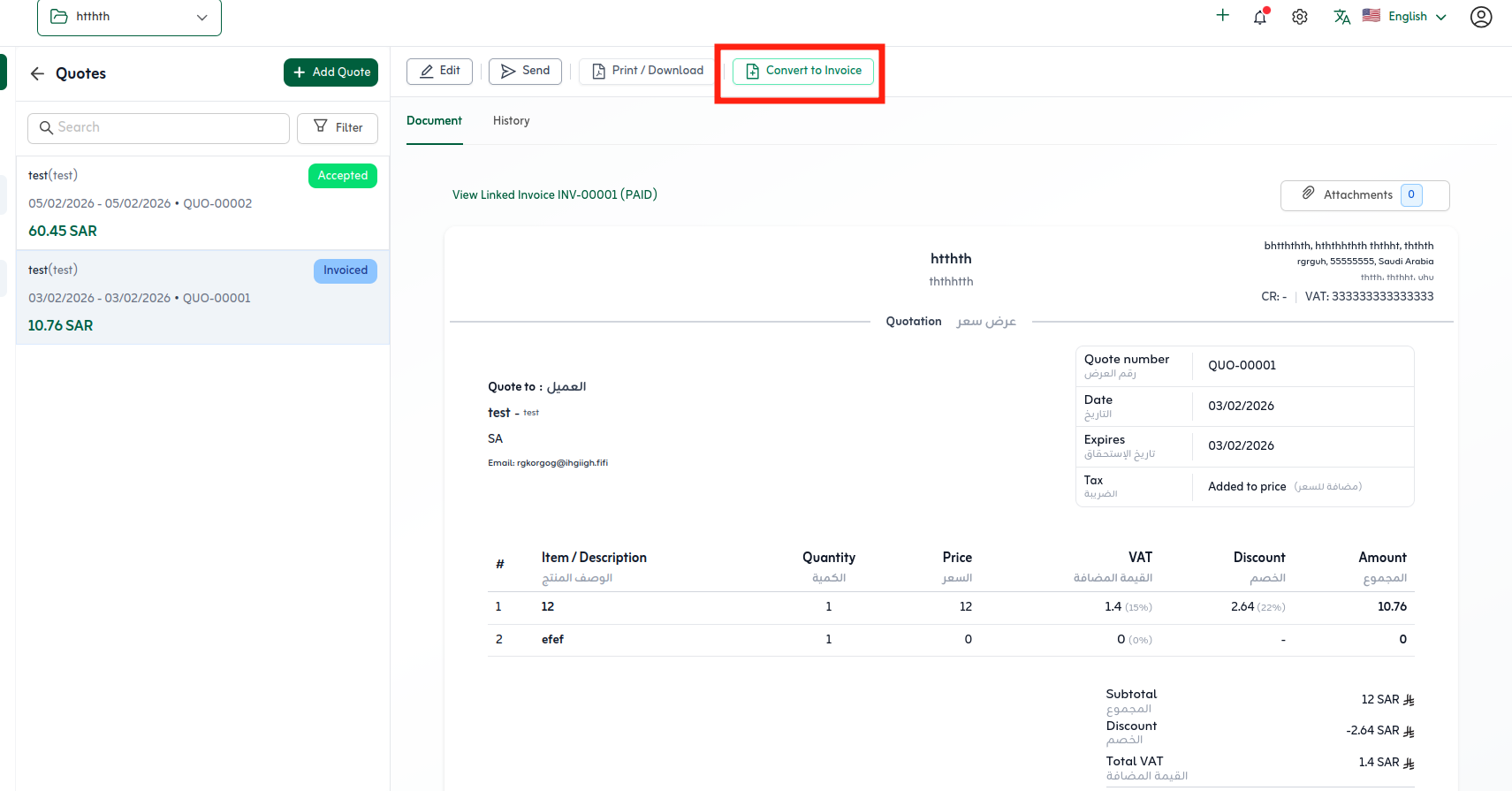Click the email rgkorgog@ihgiigh.fifi
The image size is (1512, 791).
point(562,463)
